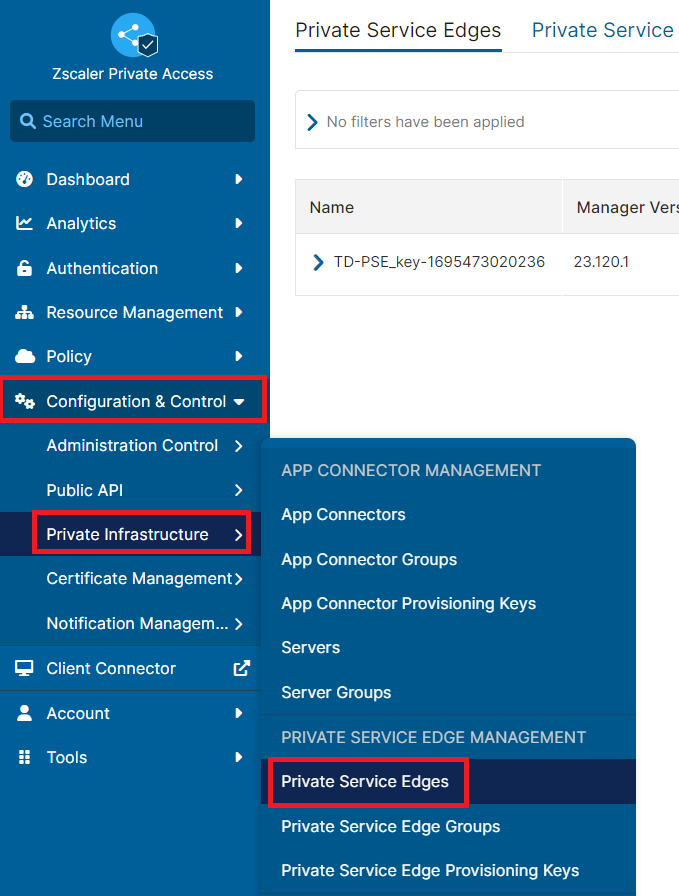Open the Analytics menu
This screenshot has height=896, width=679.
click(132, 223)
